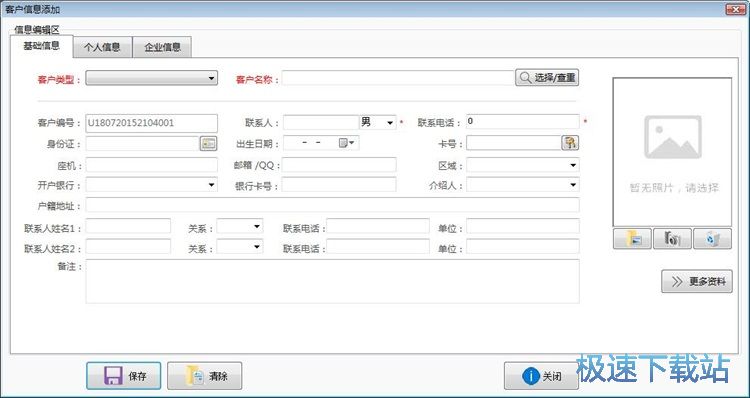This screenshot has height=398, width=750.
Task: Click the 户籍地址 input field
Action: [x=332, y=205]
